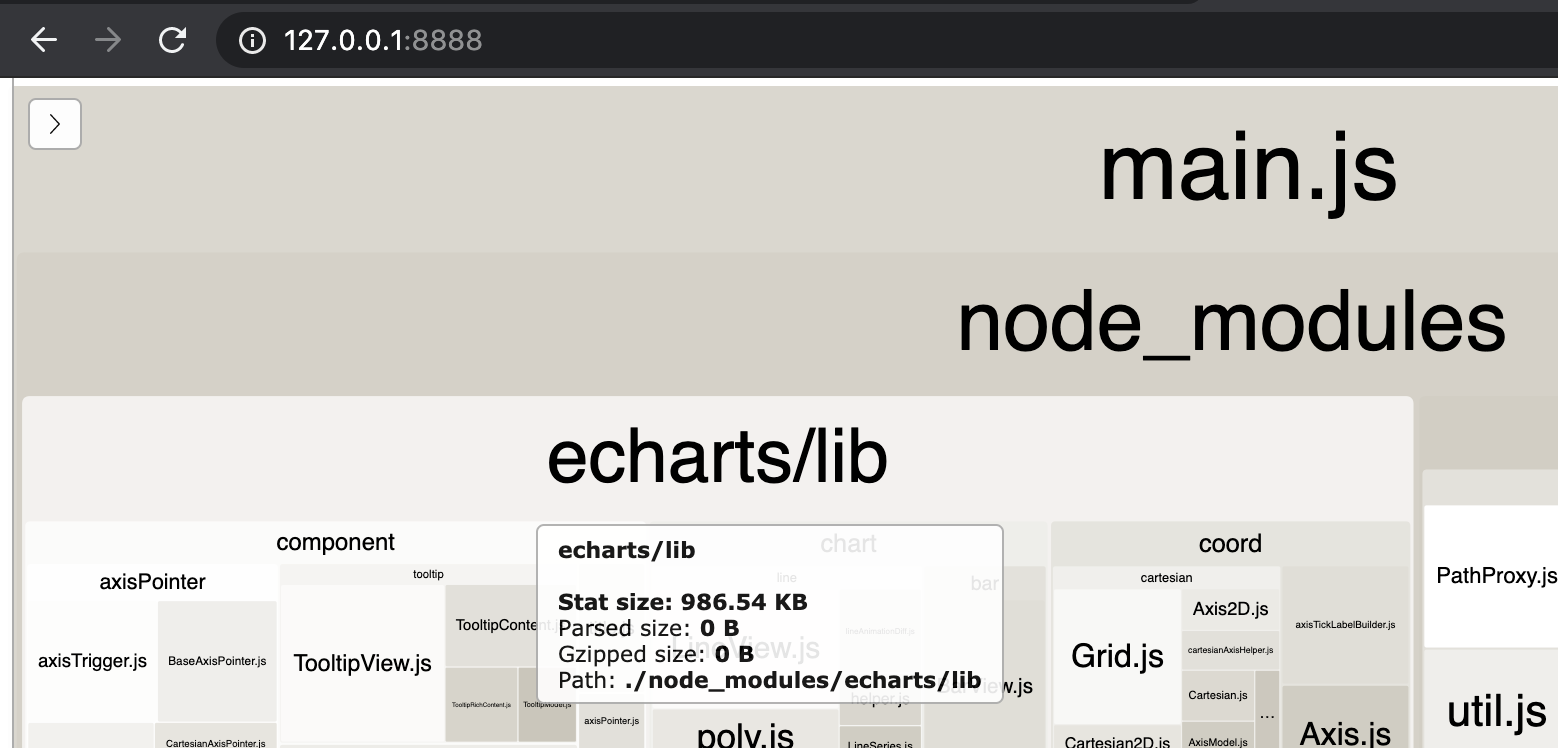Click the browser forward arrow icon
Screen dimensions: 1558x748
point(108,40)
